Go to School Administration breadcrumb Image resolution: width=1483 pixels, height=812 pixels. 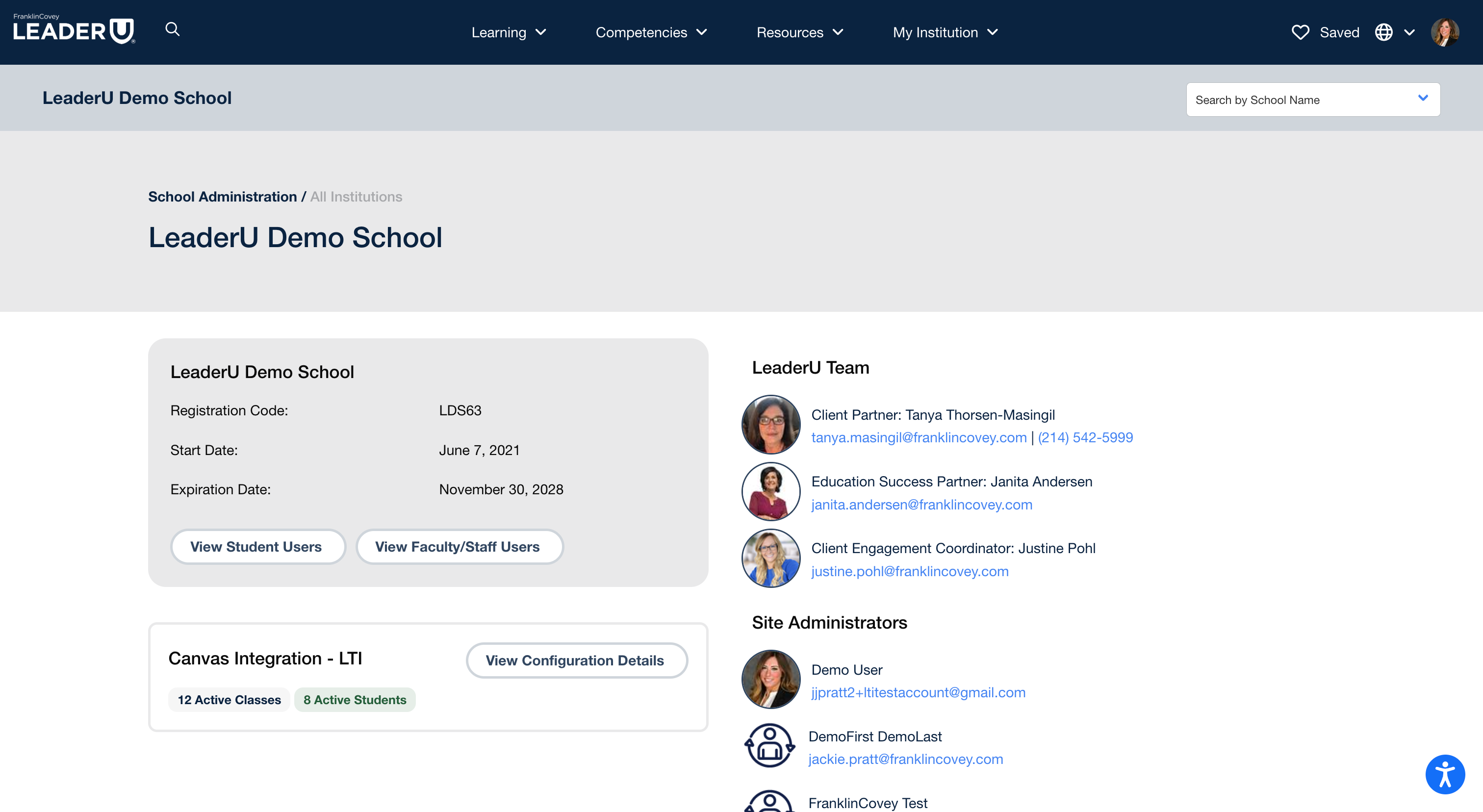coord(222,197)
